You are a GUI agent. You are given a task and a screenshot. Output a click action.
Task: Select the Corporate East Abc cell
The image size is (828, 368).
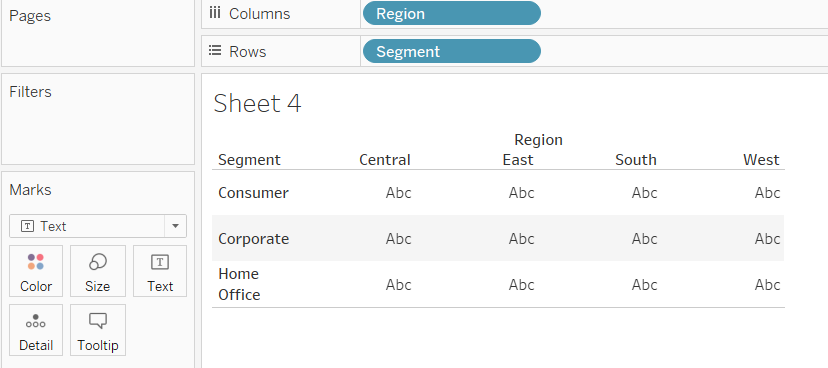point(521,239)
